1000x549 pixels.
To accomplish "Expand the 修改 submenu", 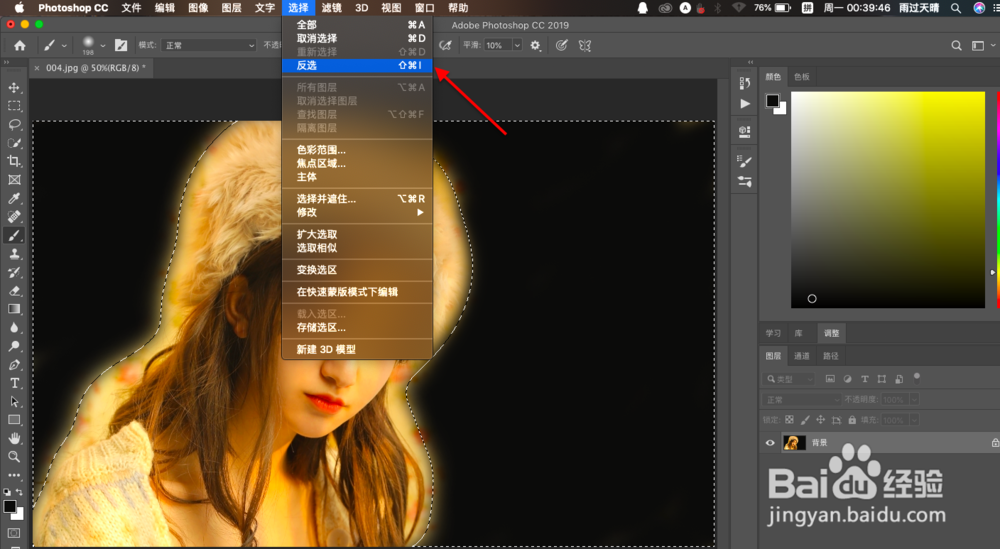I will click(357, 212).
